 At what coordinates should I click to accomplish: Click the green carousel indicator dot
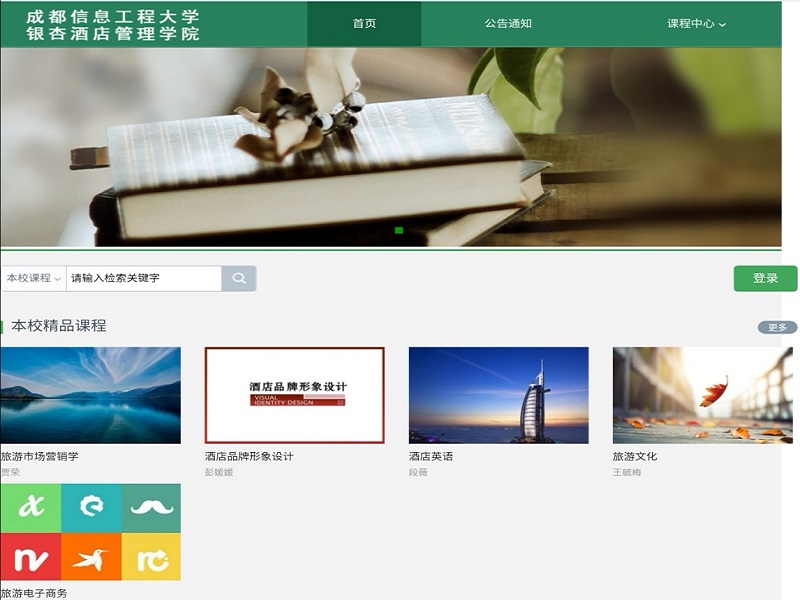tap(399, 231)
